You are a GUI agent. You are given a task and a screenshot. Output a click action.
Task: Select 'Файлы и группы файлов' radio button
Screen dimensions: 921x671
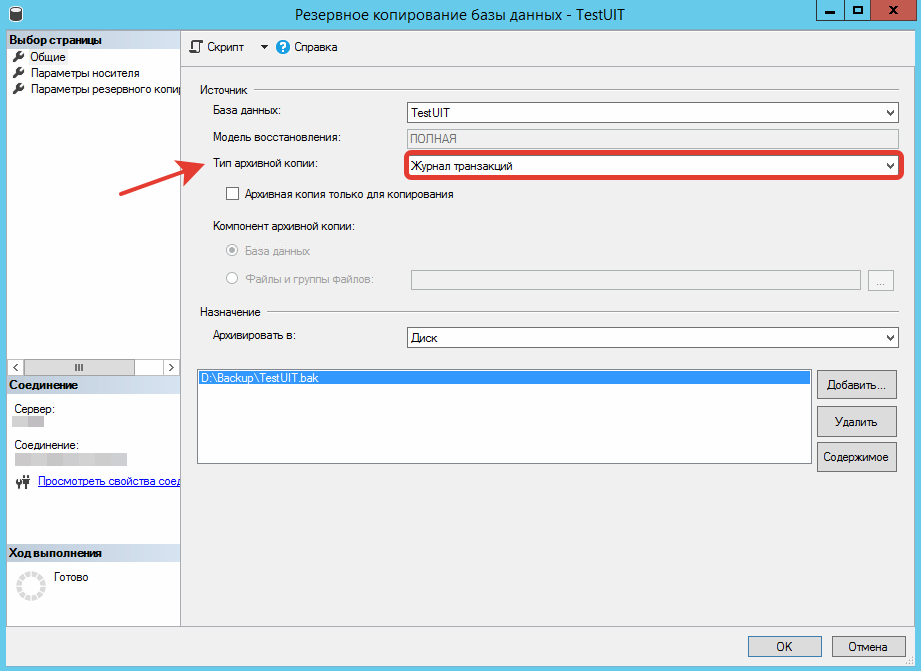pyautogui.click(x=233, y=279)
